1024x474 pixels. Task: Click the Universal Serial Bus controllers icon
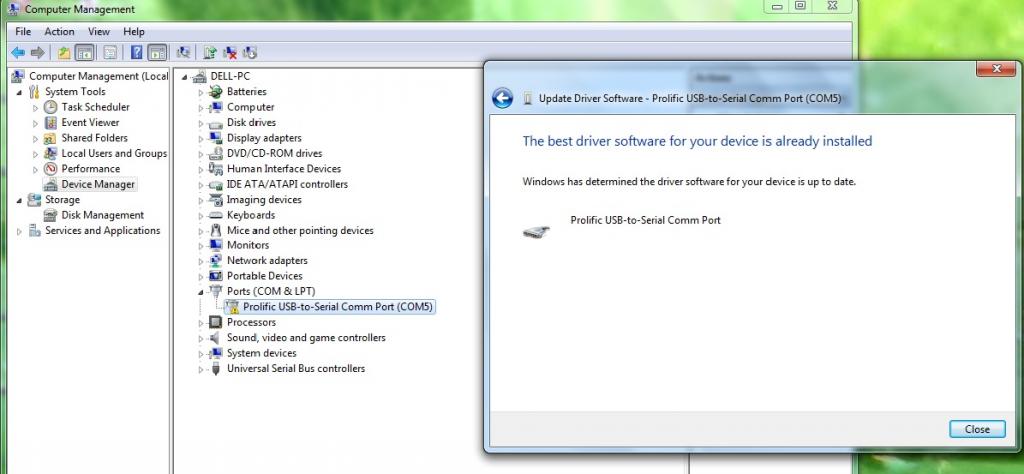click(216, 369)
